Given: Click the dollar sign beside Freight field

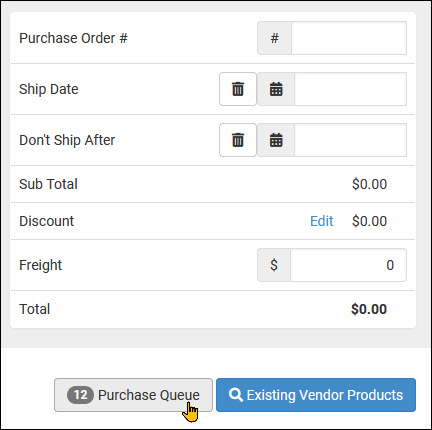Looking at the screenshot, I should pyautogui.click(x=274, y=265).
